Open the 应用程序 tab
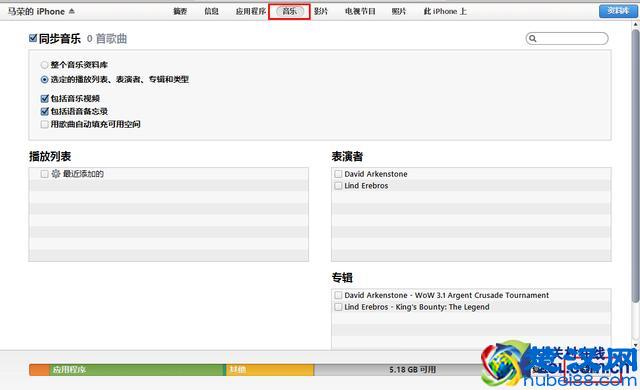 tap(251, 11)
